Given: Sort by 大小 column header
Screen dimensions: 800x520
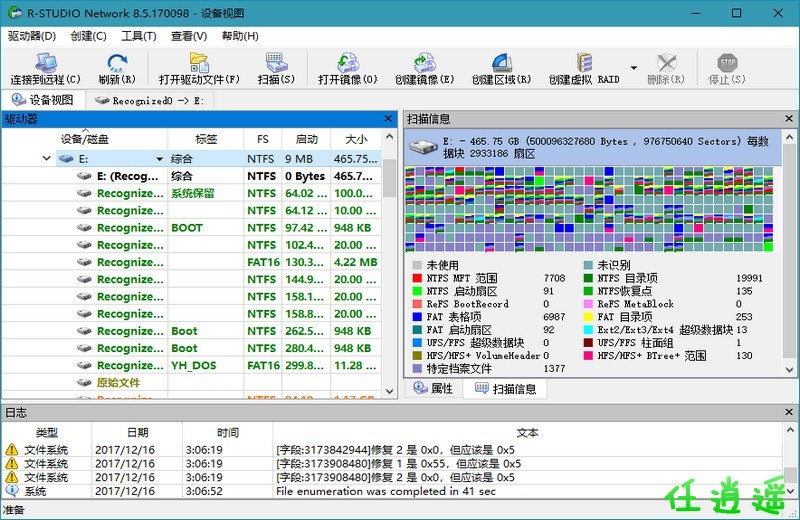Looking at the screenshot, I should coord(356,139).
